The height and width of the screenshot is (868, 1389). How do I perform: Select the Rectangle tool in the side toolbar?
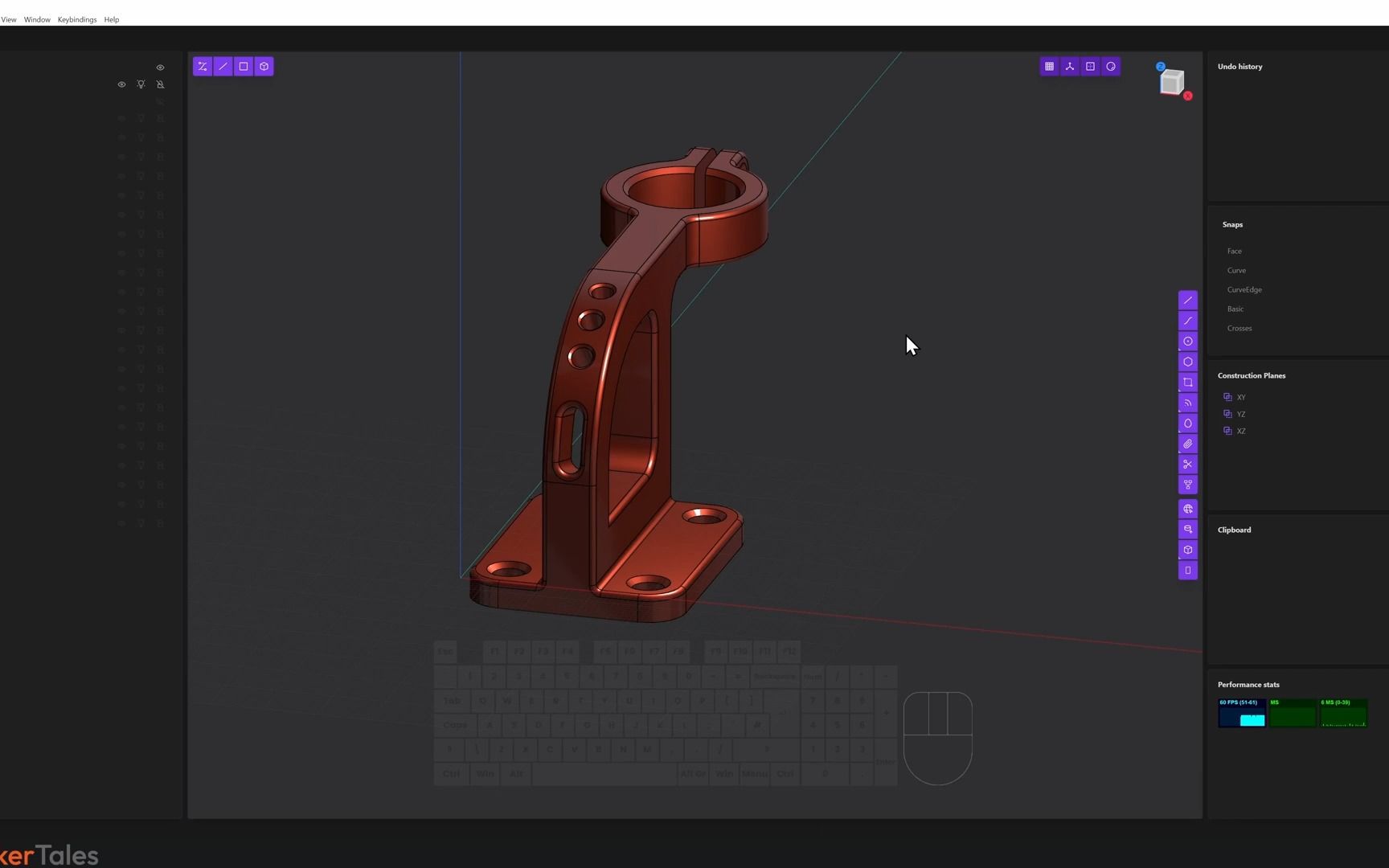pos(1187,383)
